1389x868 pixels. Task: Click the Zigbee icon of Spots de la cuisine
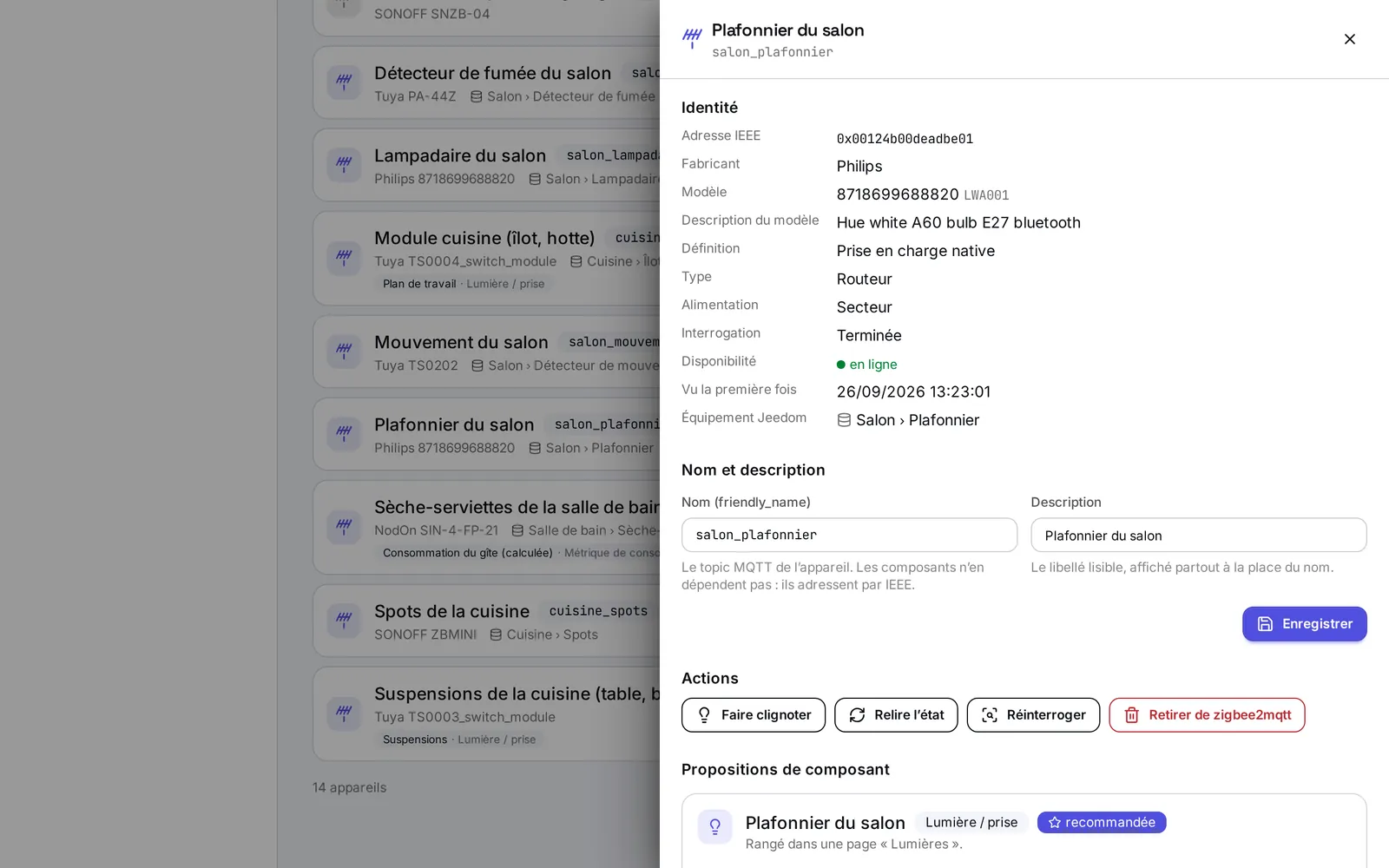click(344, 621)
